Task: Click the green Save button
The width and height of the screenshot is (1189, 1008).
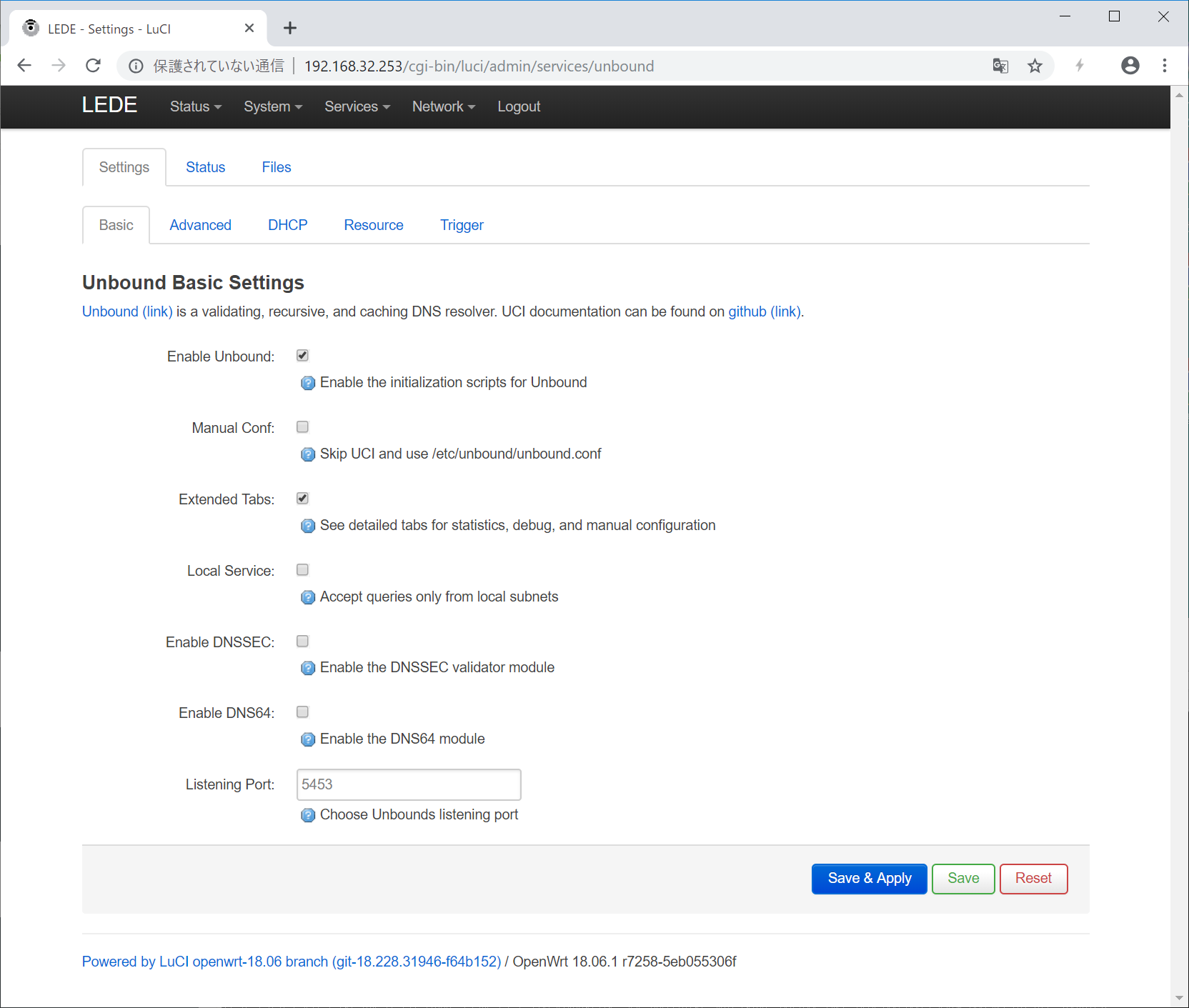Action: [963, 879]
